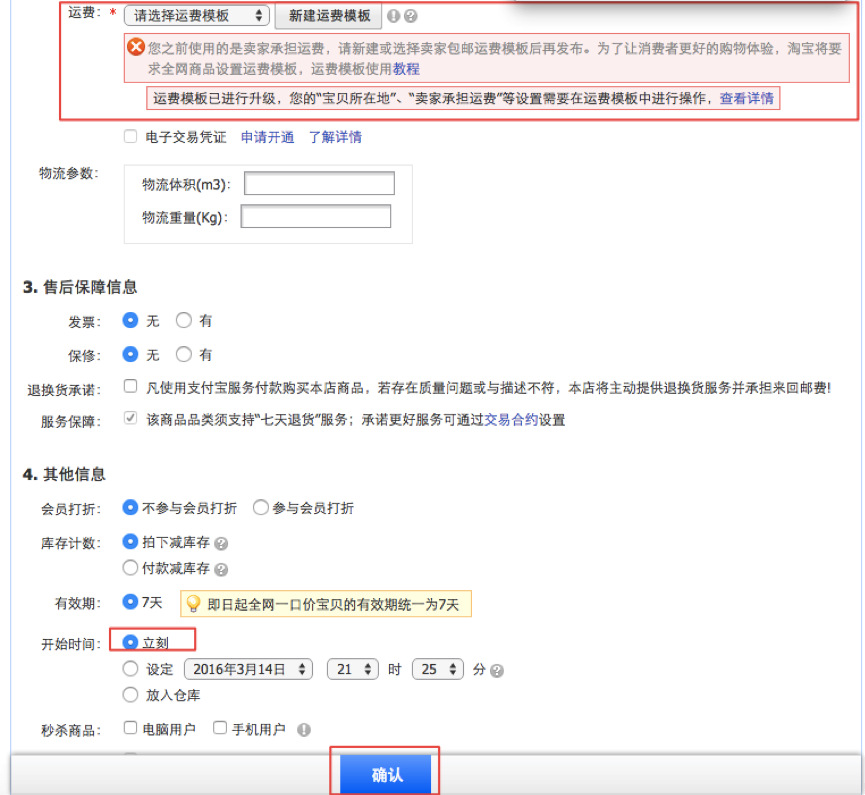Click help icon next to 拍下减库存

tap(221, 544)
